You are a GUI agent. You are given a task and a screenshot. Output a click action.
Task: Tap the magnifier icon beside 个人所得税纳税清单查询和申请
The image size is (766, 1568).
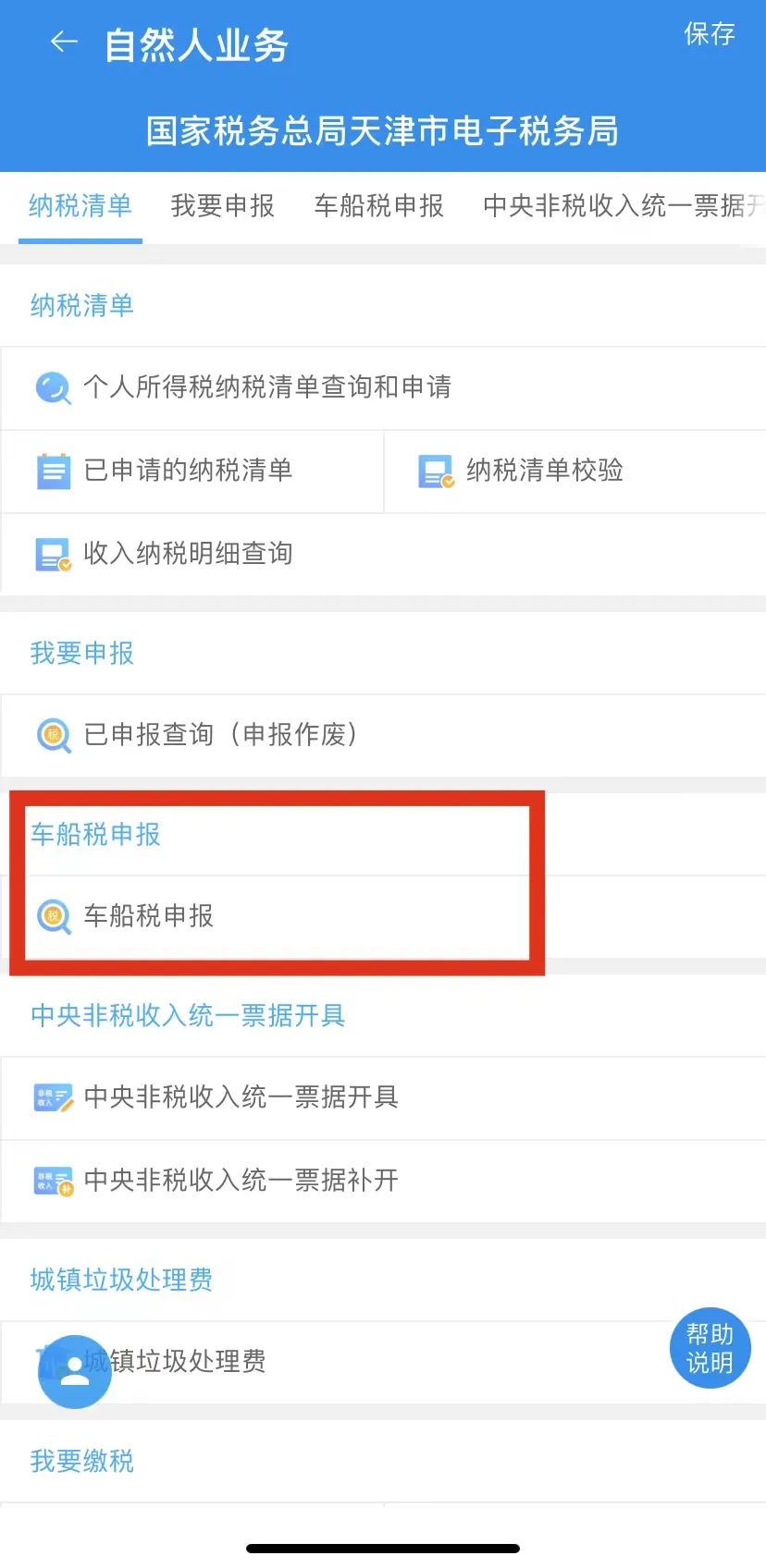tap(53, 387)
